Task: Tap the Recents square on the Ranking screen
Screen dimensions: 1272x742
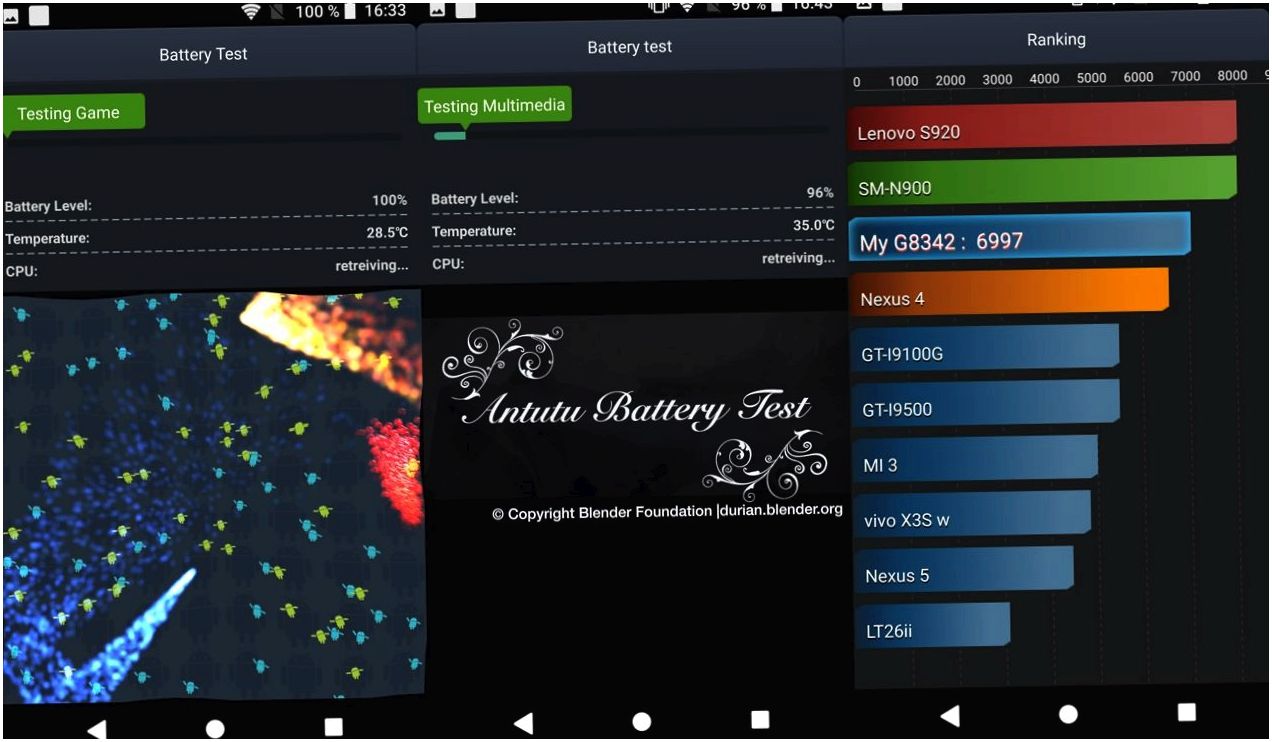Action: [x=1186, y=712]
